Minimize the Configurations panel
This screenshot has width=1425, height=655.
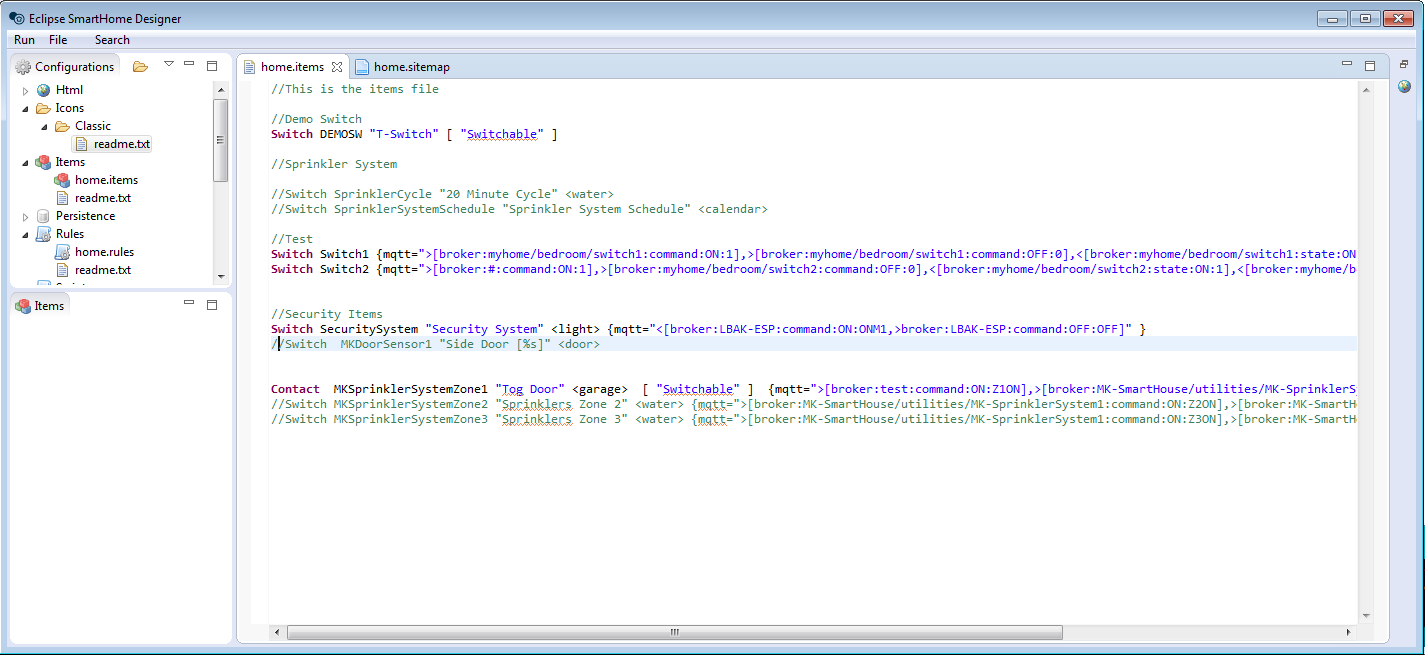click(189, 64)
